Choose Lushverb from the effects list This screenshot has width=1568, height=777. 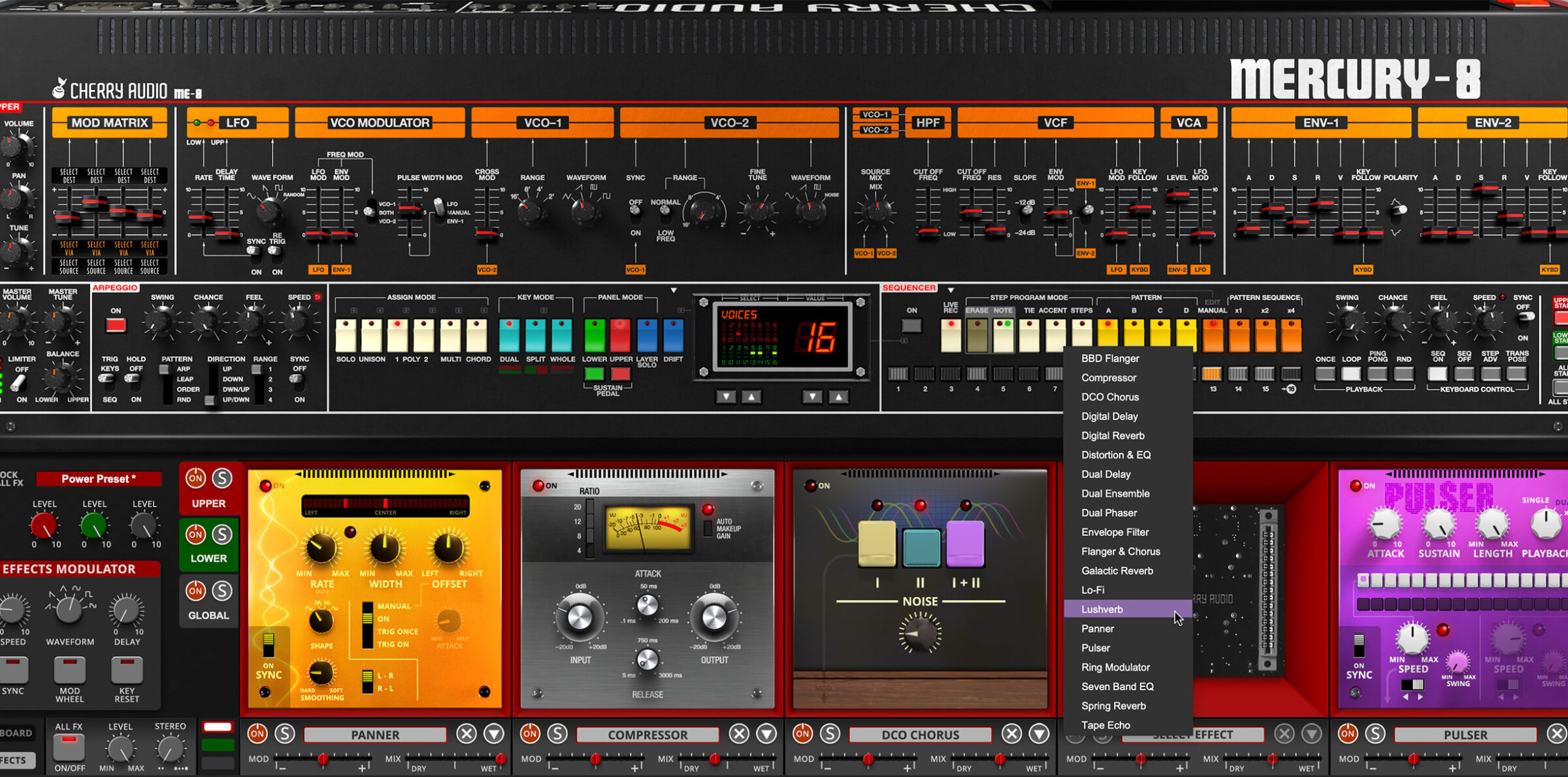pyautogui.click(x=1102, y=609)
